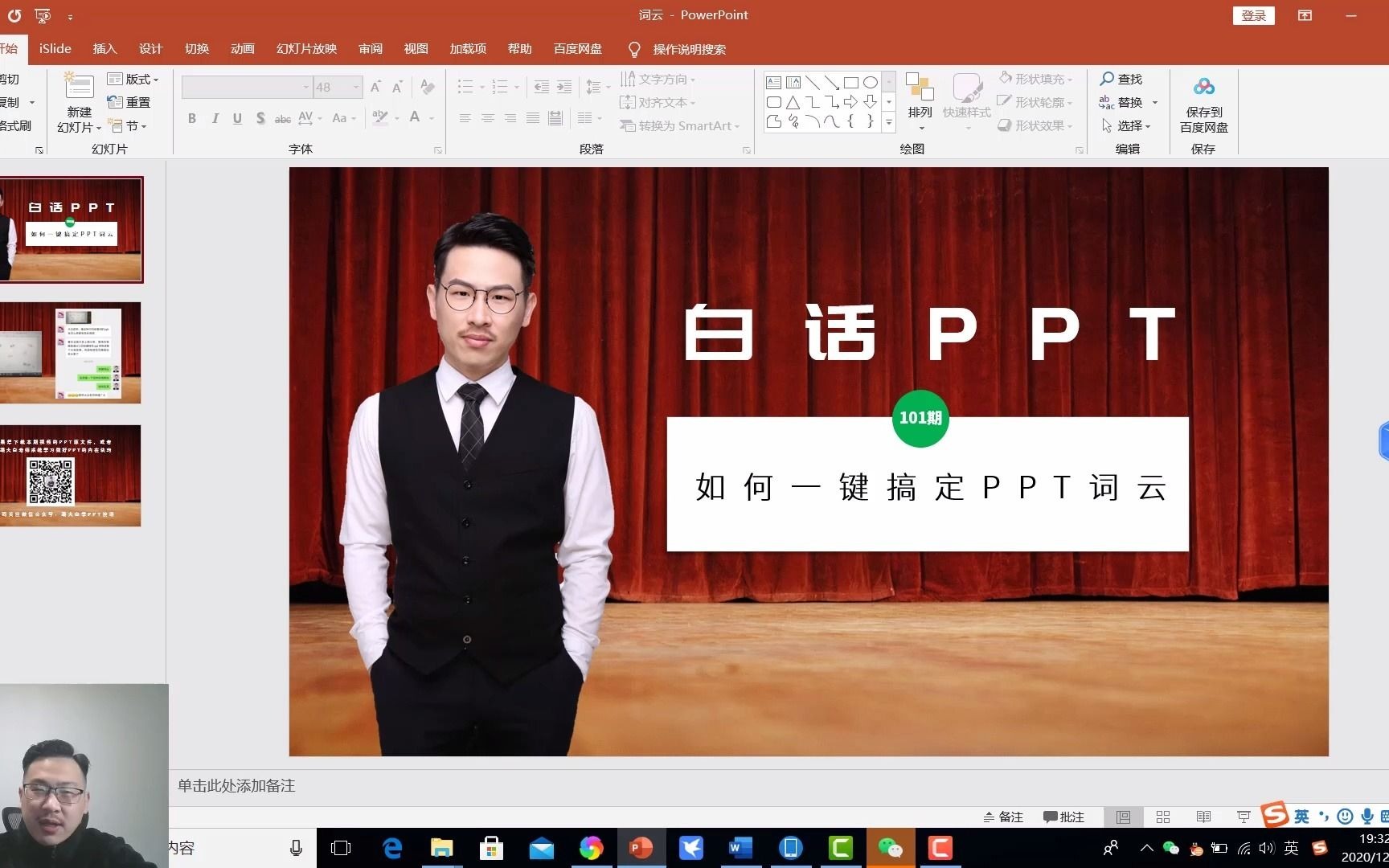Open the Layout (版式) dropdown
The image size is (1389, 868).
133,79
